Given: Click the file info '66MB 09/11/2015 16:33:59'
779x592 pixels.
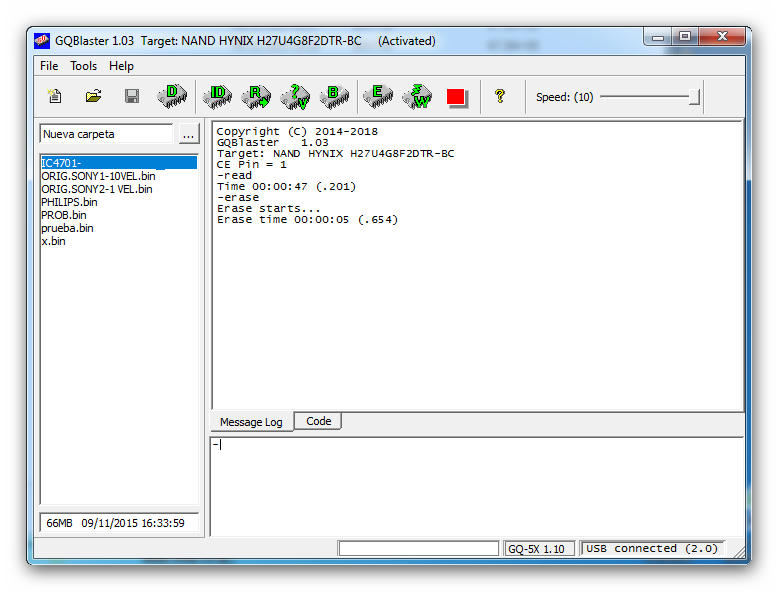Looking at the screenshot, I should (119, 523).
